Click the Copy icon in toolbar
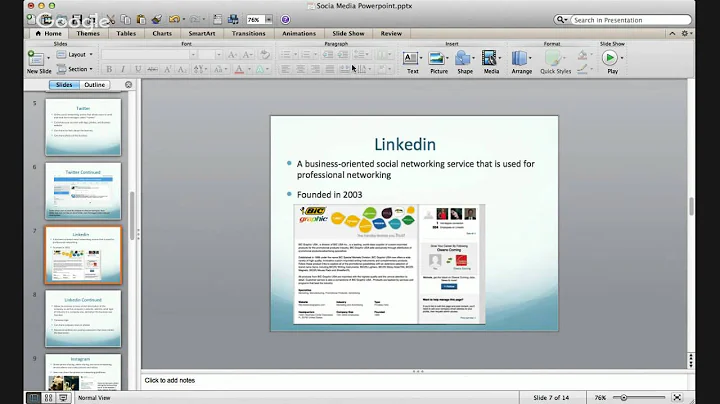The width and height of the screenshot is (720, 404). click(x=126, y=19)
